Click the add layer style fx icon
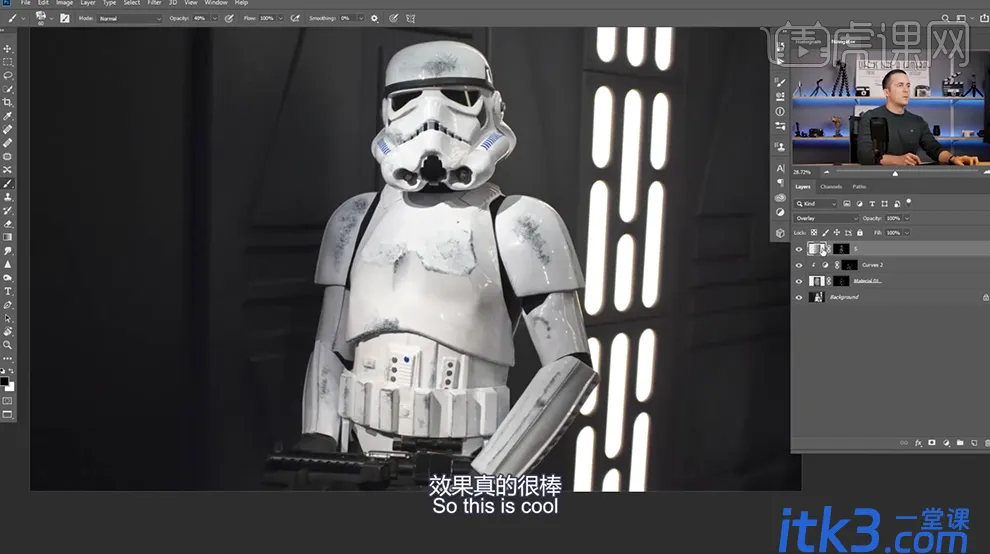 918,443
